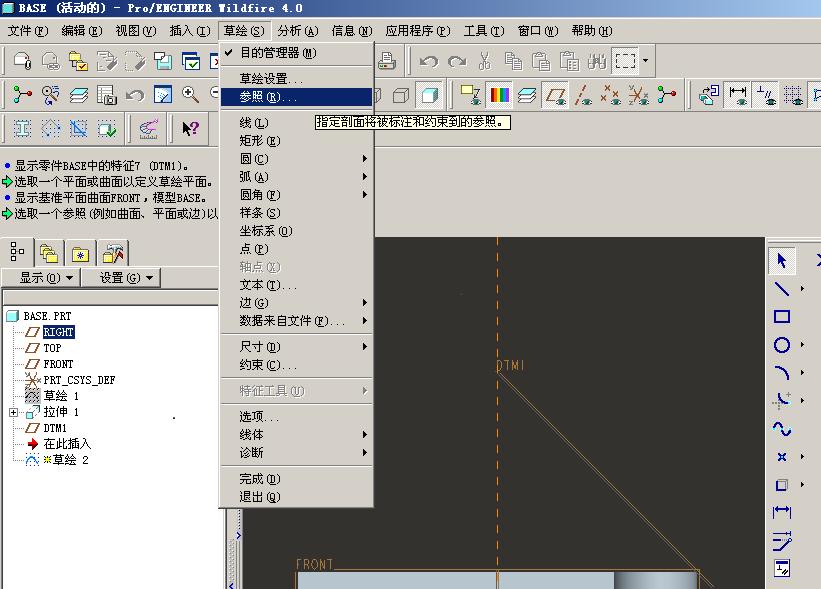Select the point creation tool
Image resolution: width=821 pixels, height=589 pixels.
(x=782, y=457)
